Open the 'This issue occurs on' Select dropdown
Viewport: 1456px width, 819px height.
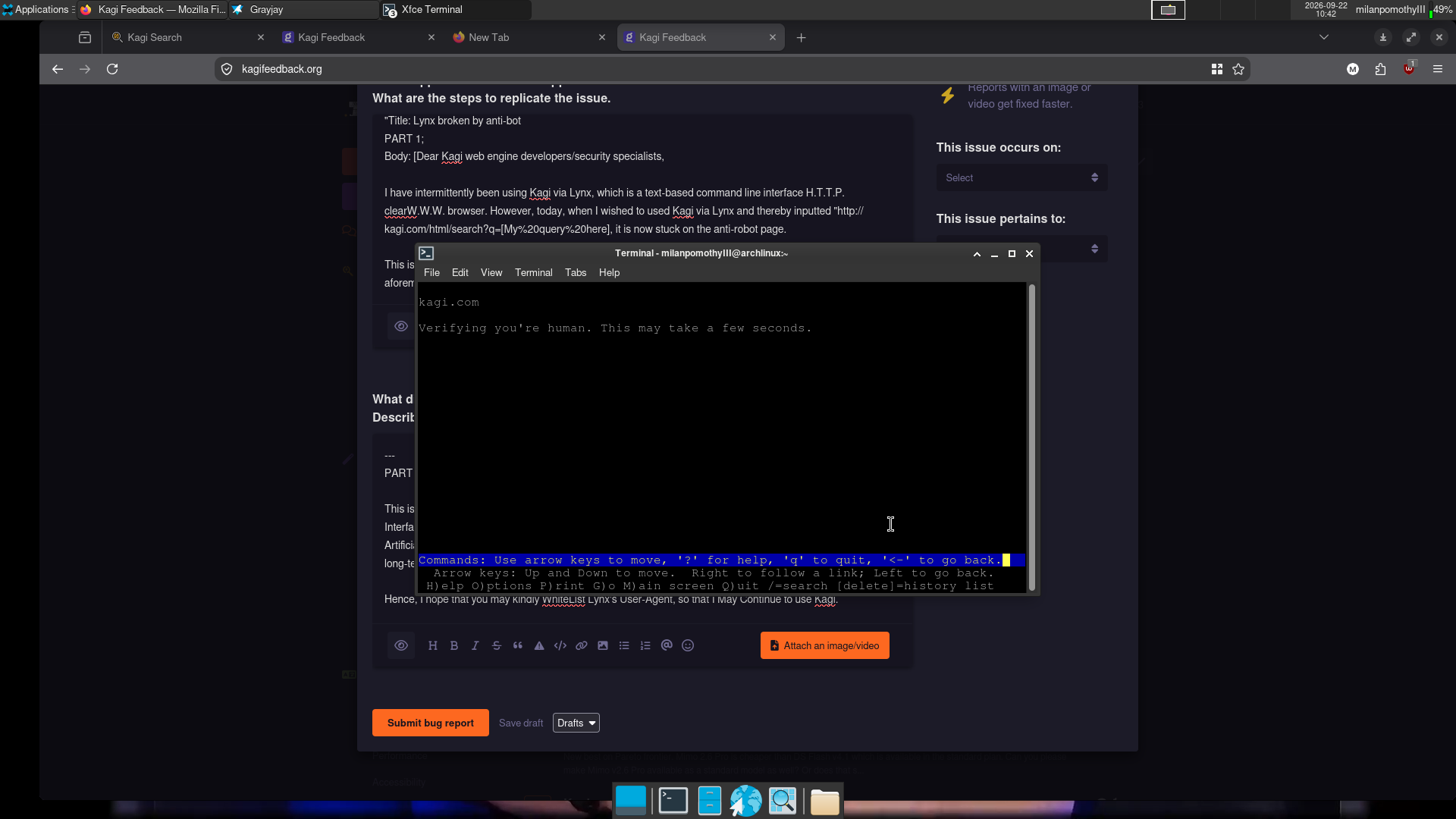click(x=1021, y=177)
